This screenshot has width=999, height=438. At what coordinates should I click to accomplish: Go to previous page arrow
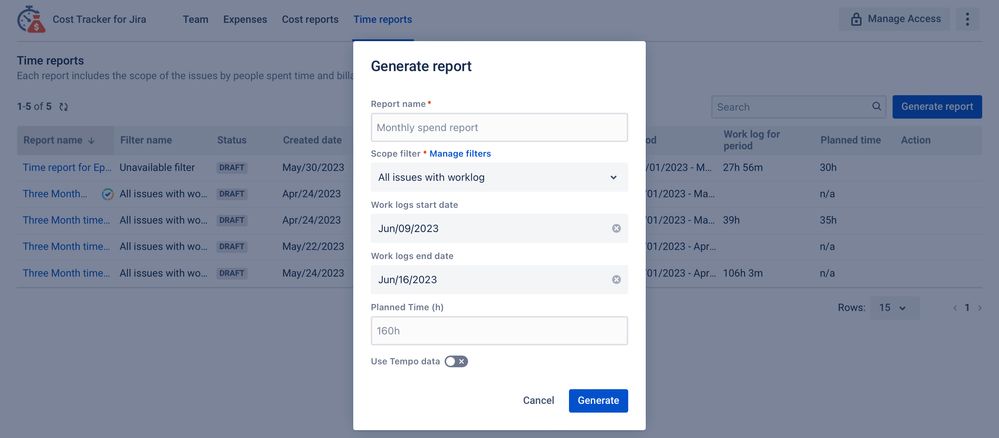(x=955, y=308)
